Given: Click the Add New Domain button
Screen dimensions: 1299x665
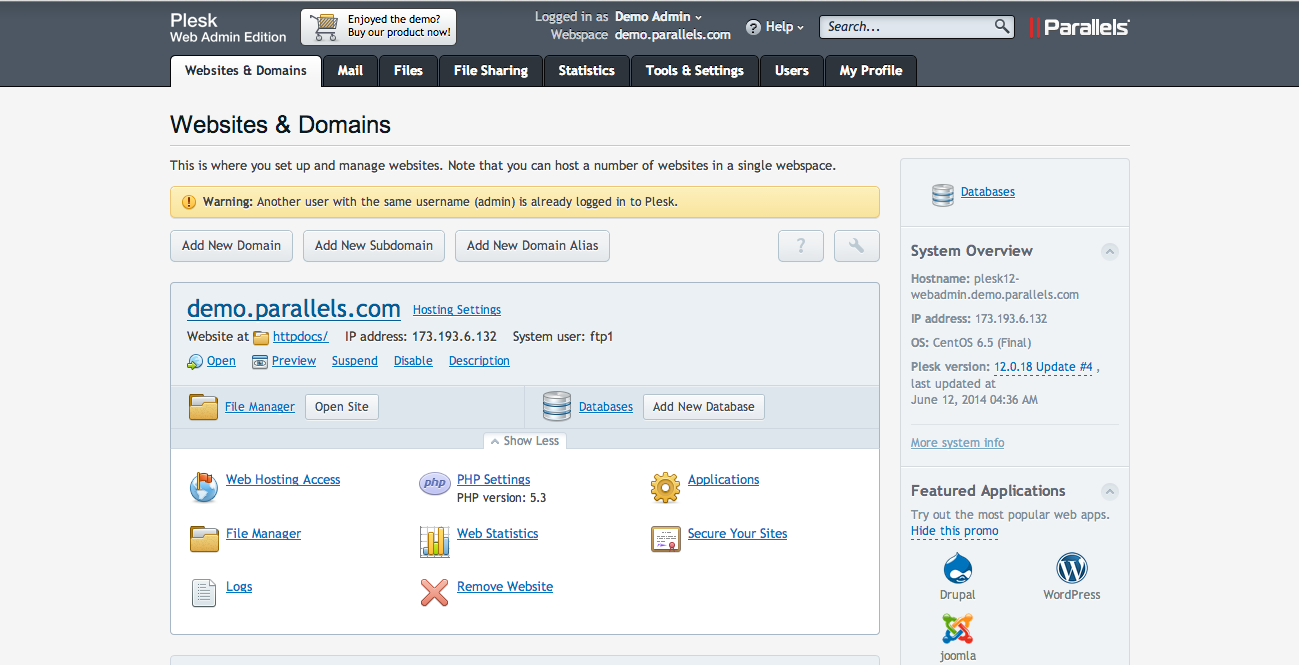Looking at the screenshot, I should [232, 246].
